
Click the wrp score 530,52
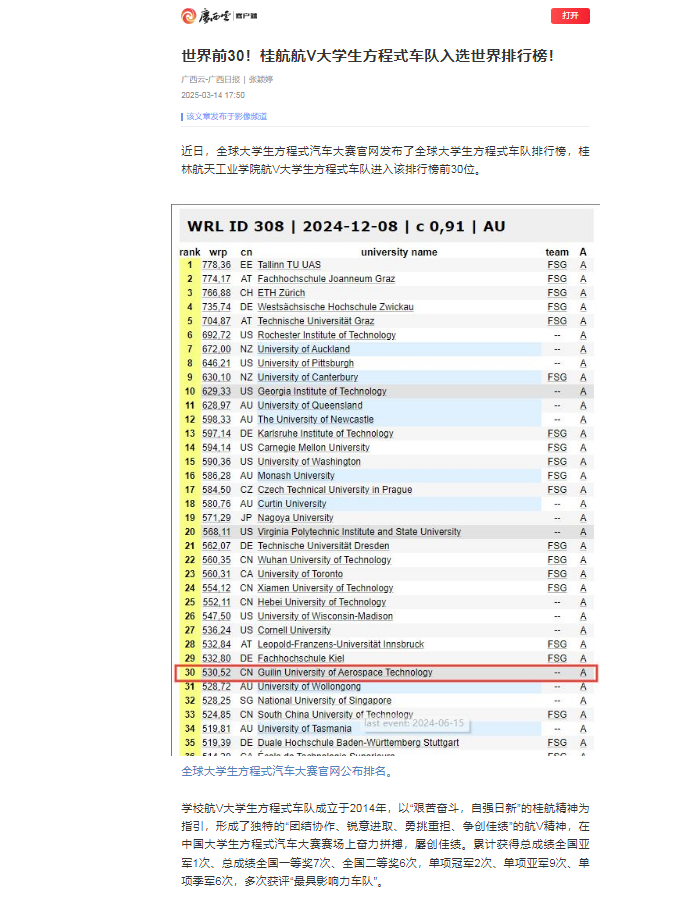[x=216, y=673]
